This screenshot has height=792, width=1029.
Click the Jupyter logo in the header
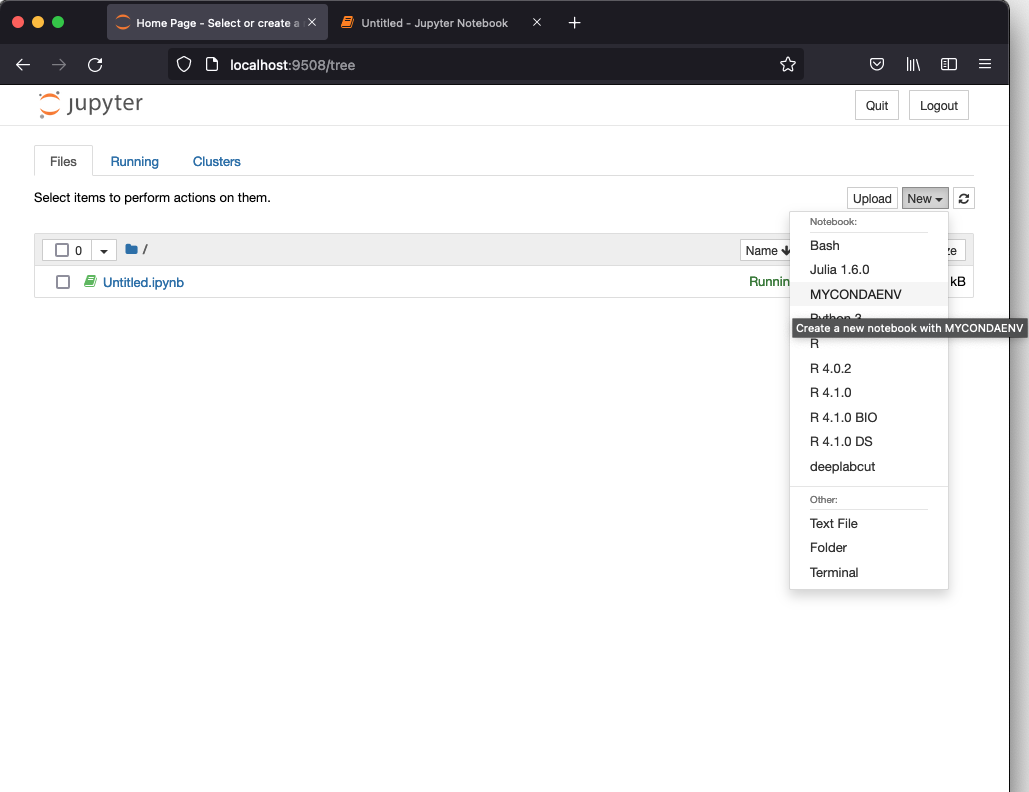[x=91, y=104]
